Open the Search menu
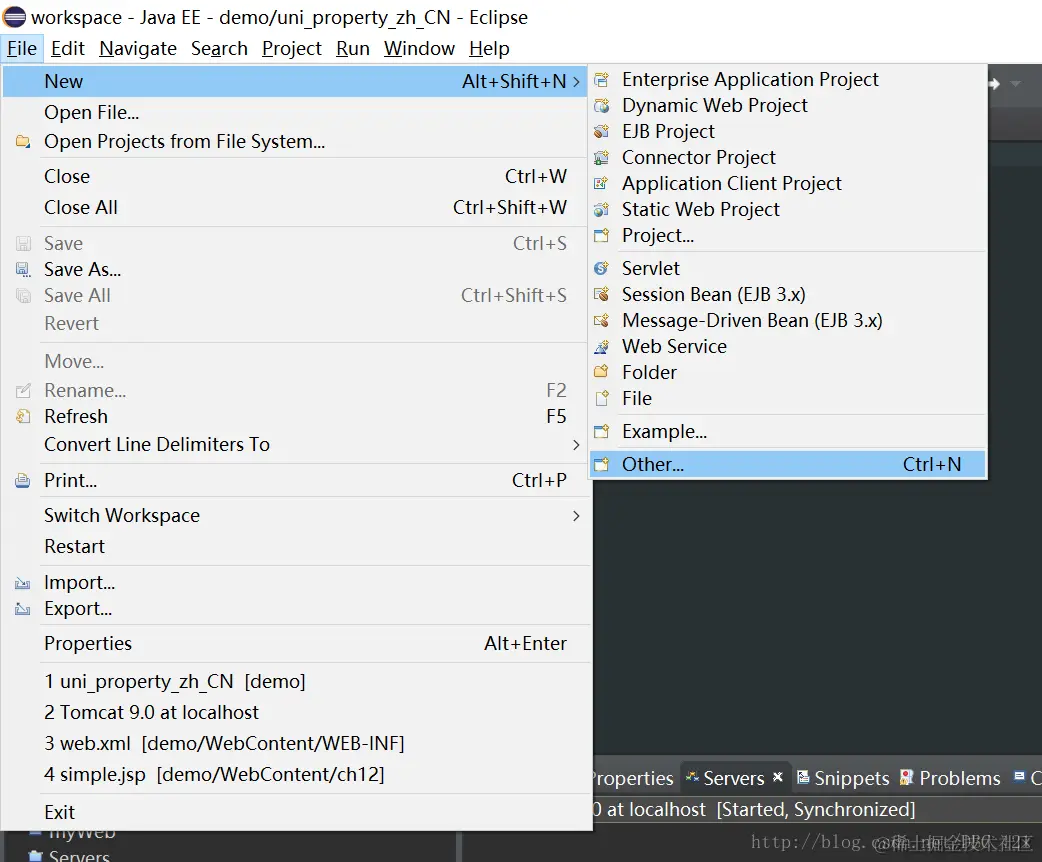Screen dimensions: 1042x862 click(x=219, y=49)
